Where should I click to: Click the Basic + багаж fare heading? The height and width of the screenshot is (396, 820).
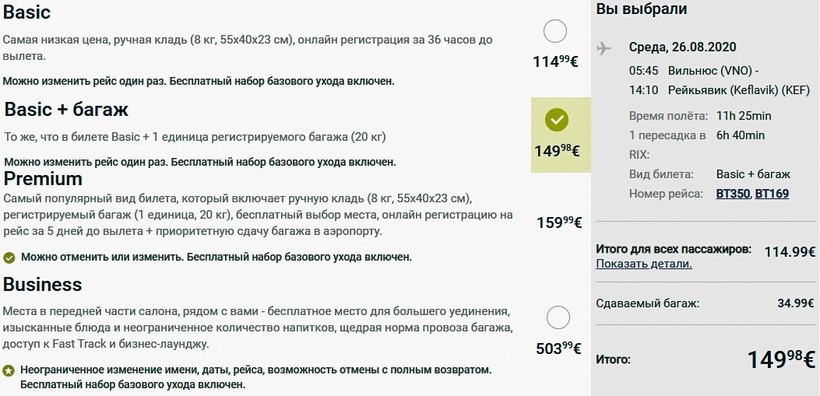(x=66, y=110)
